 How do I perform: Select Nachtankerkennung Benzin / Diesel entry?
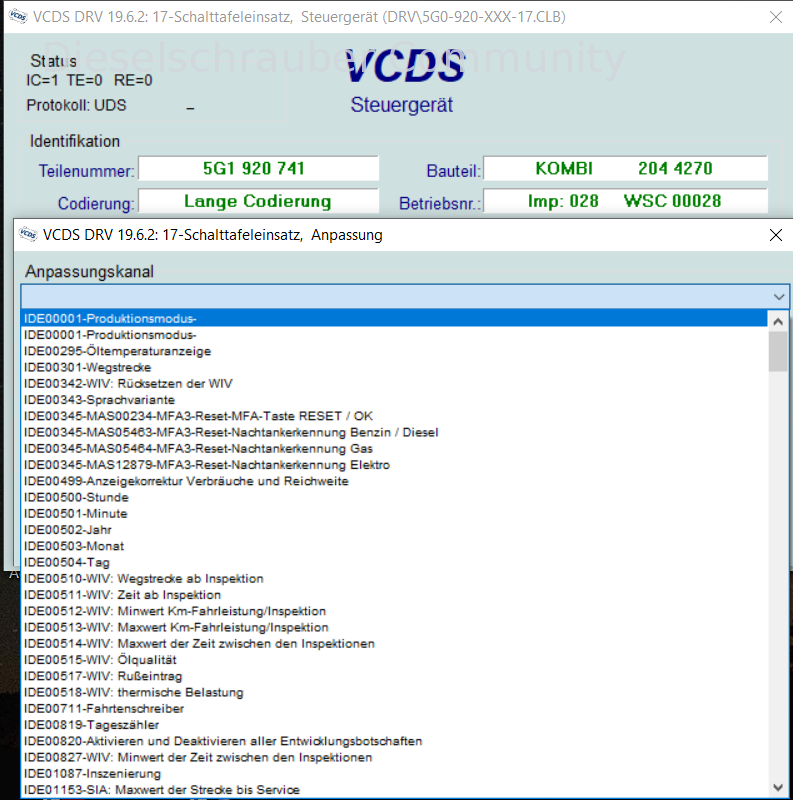tap(394, 432)
